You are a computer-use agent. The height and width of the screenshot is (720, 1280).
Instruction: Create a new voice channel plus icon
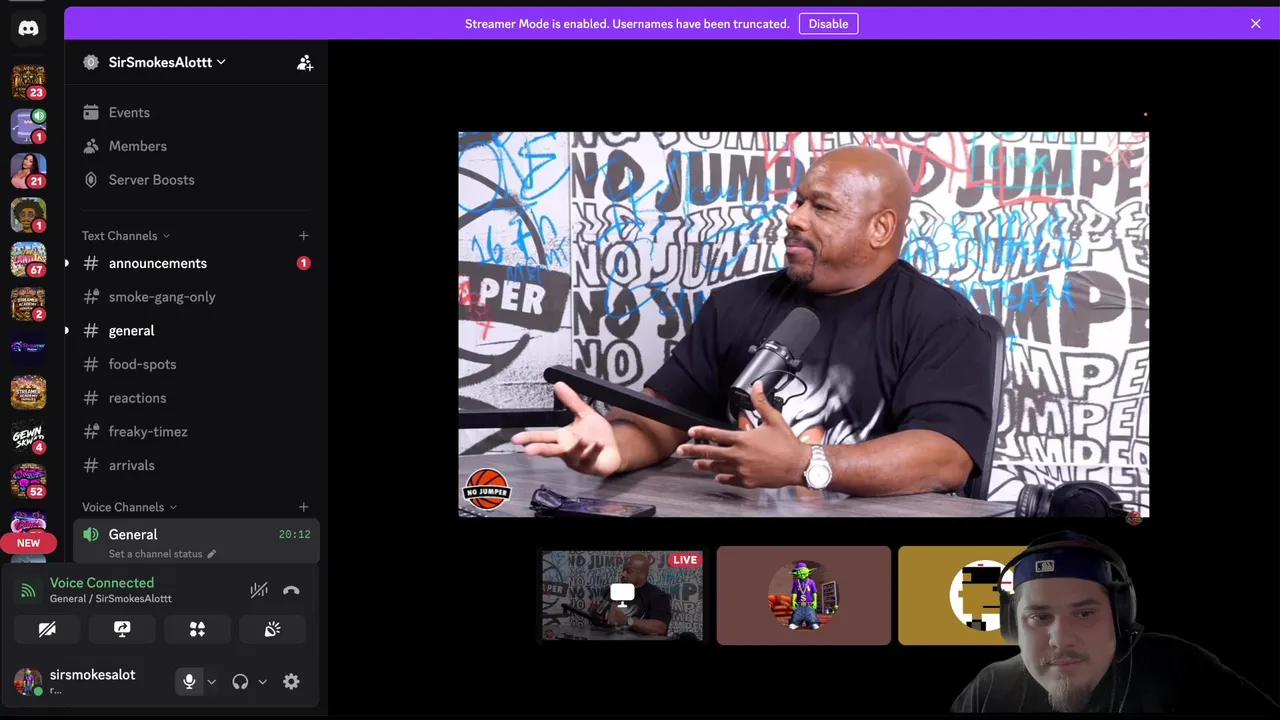tap(304, 507)
